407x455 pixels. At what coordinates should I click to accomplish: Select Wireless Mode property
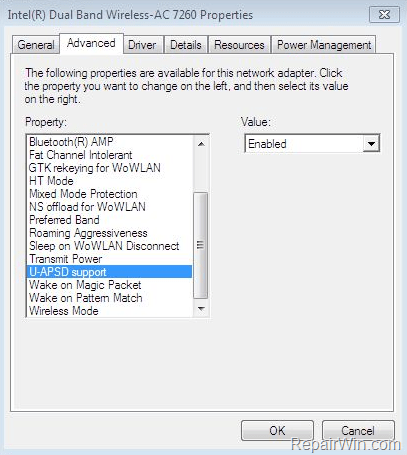click(x=109, y=311)
